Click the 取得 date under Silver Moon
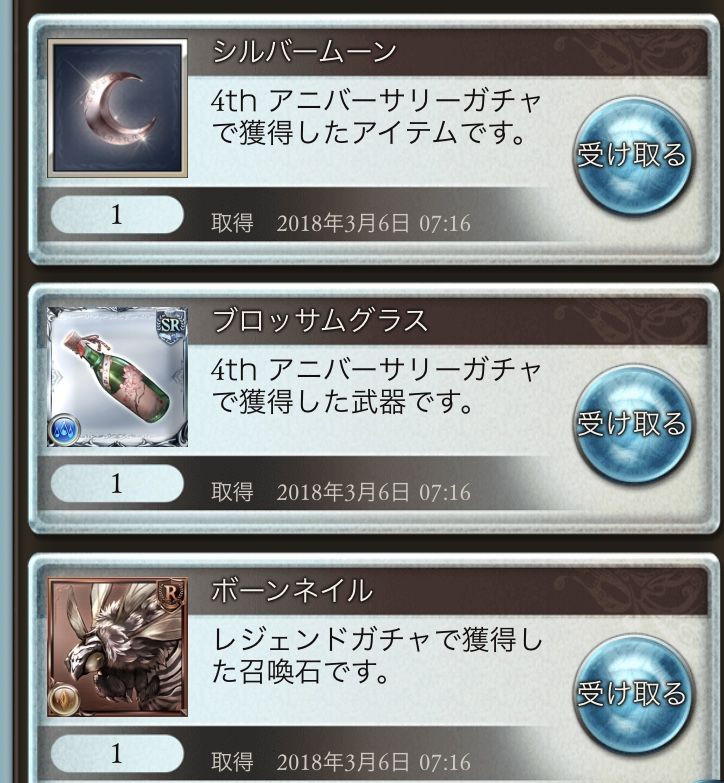The height and width of the screenshot is (783, 724). click(341, 223)
